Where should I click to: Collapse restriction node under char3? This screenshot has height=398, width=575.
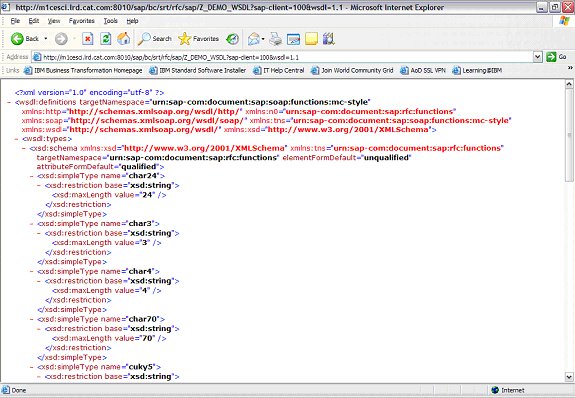39,233
